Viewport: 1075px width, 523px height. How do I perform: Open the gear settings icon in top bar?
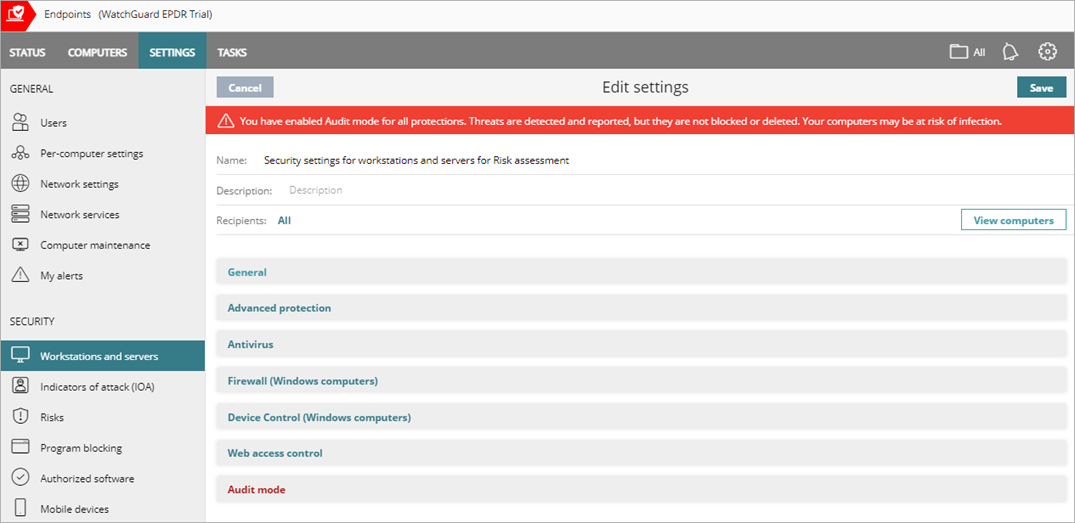click(1046, 51)
